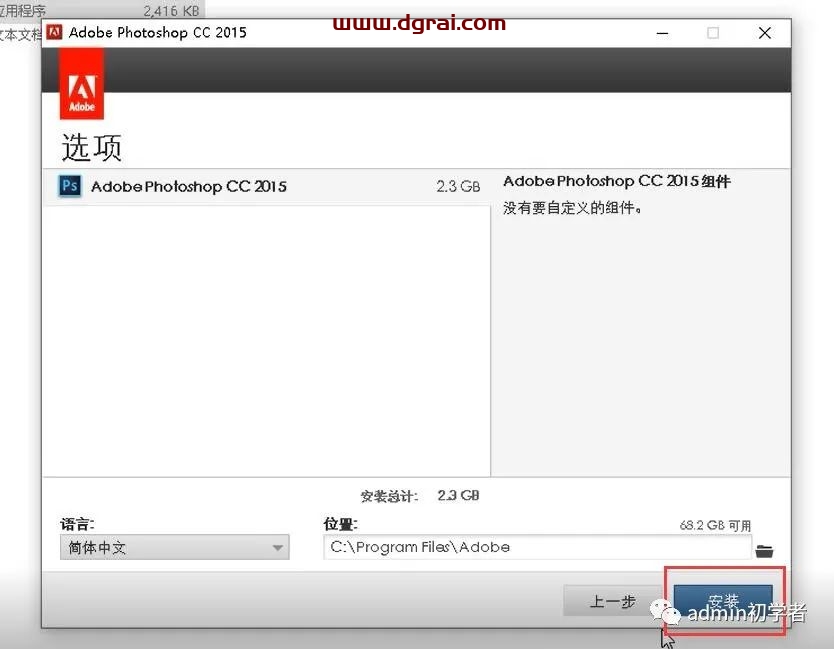Click the 2.3 GB size in the Photoshop row
The height and width of the screenshot is (649, 834).
coord(458,187)
